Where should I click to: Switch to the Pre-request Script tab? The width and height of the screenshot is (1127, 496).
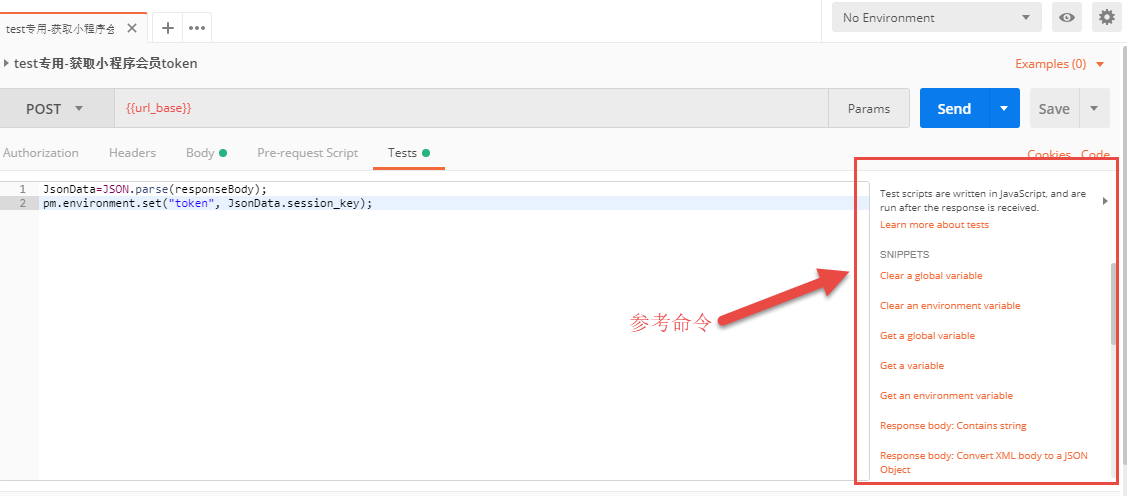[x=307, y=153]
